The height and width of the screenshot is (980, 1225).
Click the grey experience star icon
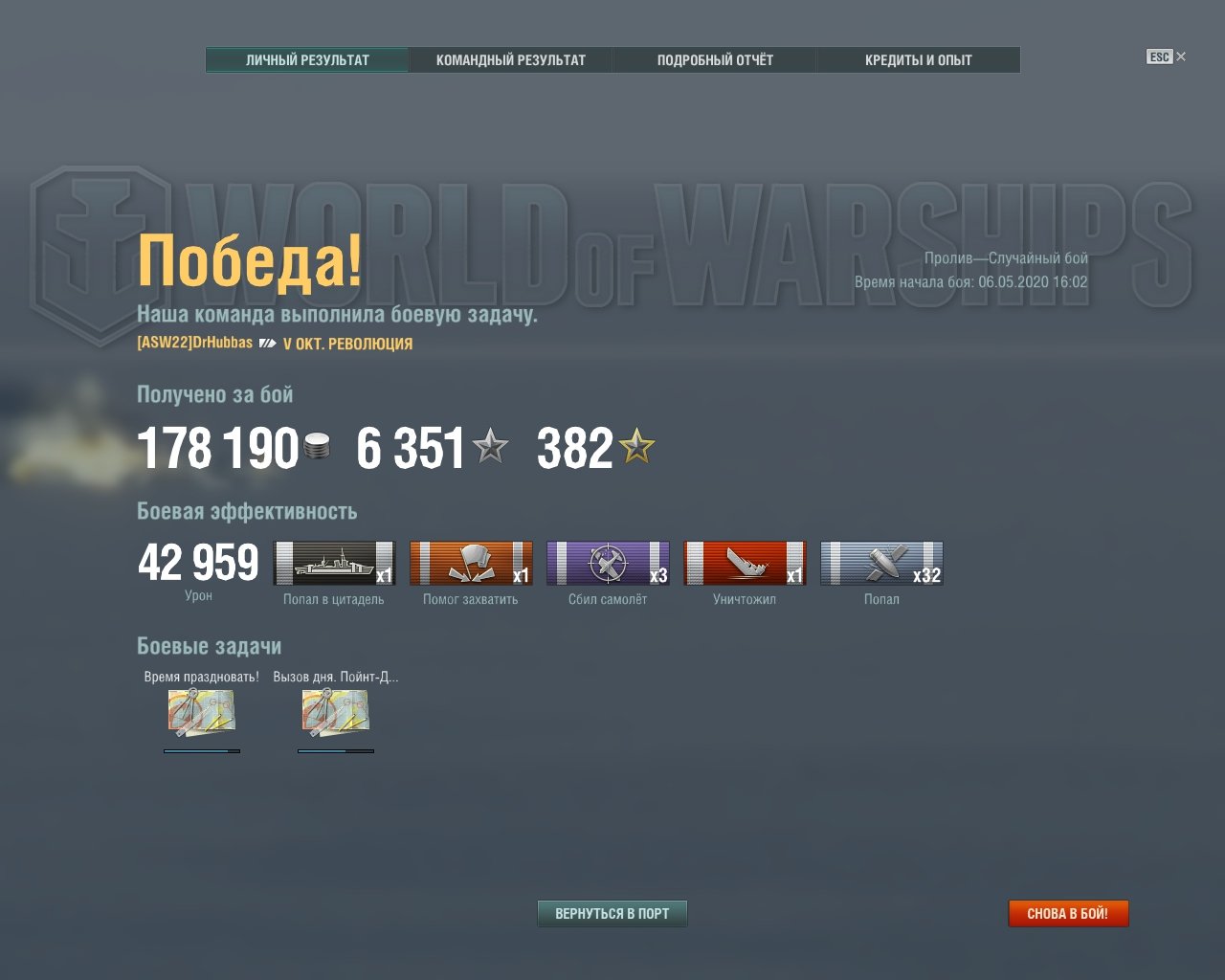[491, 446]
